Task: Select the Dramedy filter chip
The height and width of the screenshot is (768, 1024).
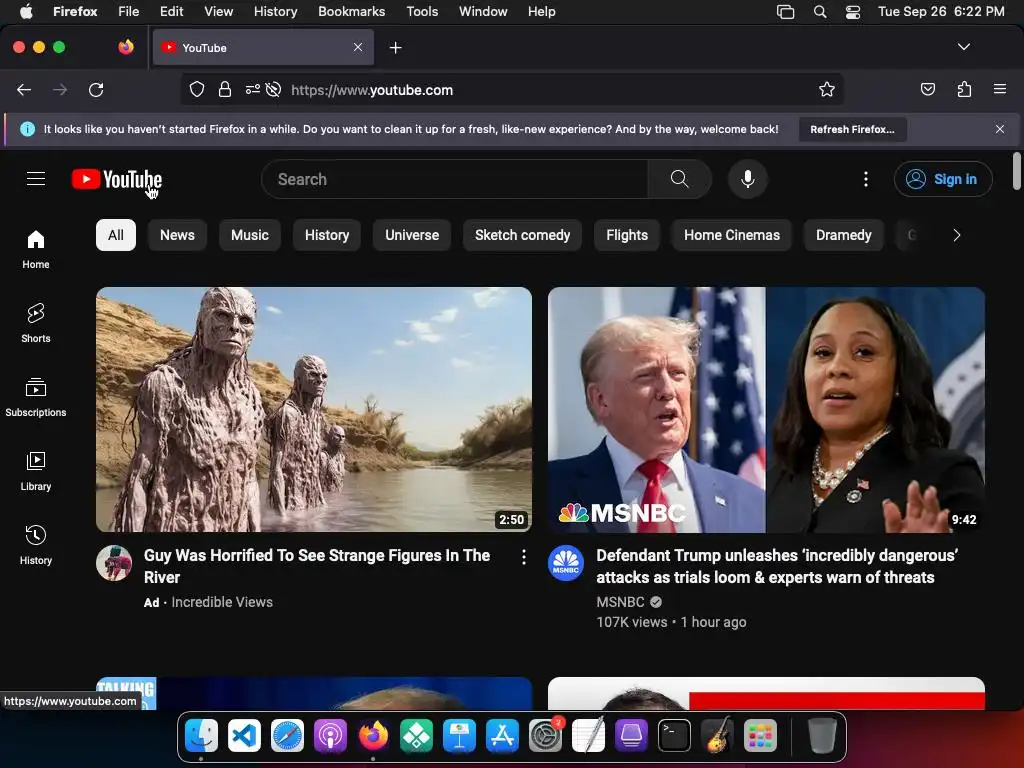Action: 844,235
